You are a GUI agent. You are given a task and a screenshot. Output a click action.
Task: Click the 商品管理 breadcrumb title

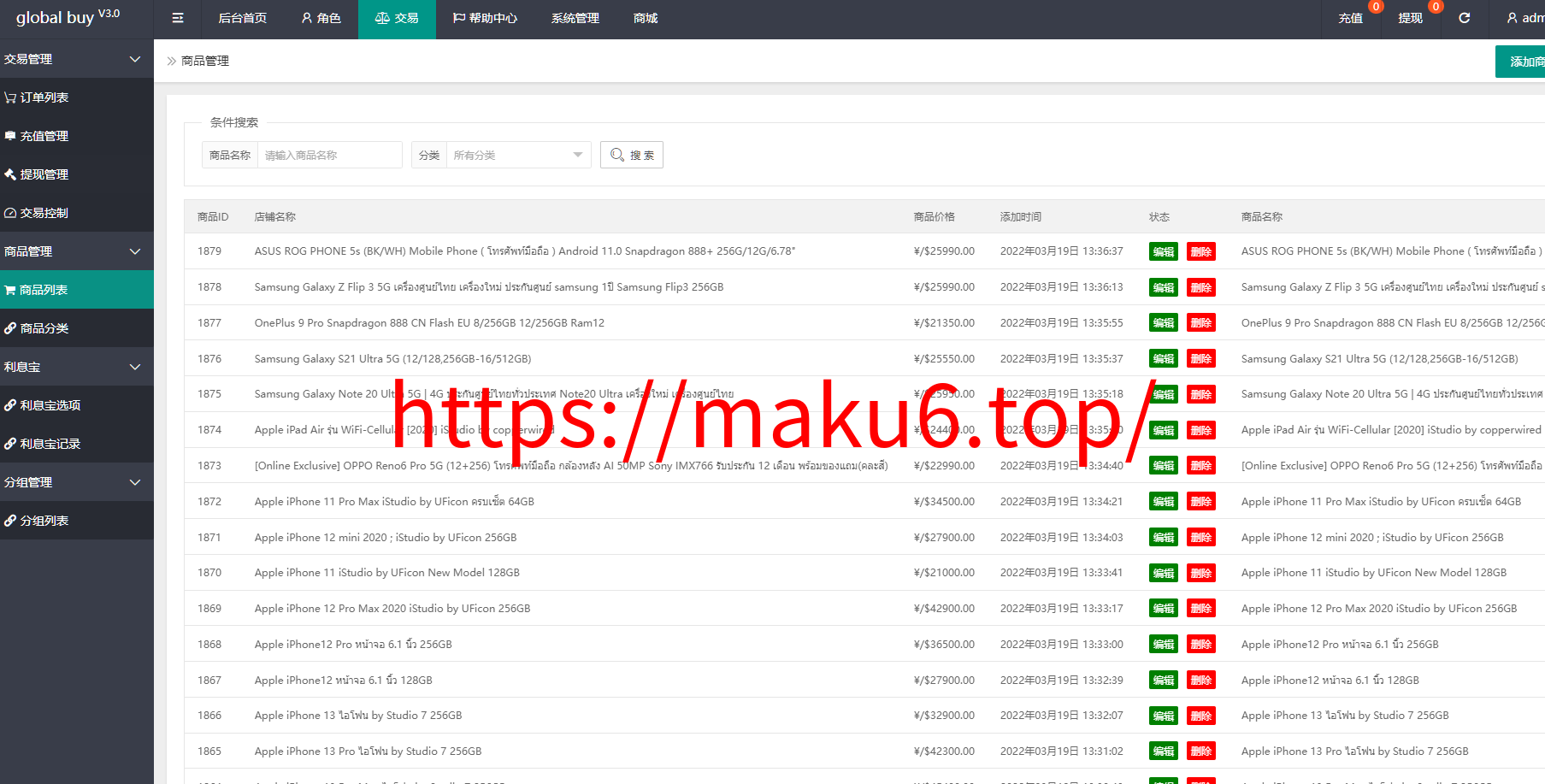[205, 61]
